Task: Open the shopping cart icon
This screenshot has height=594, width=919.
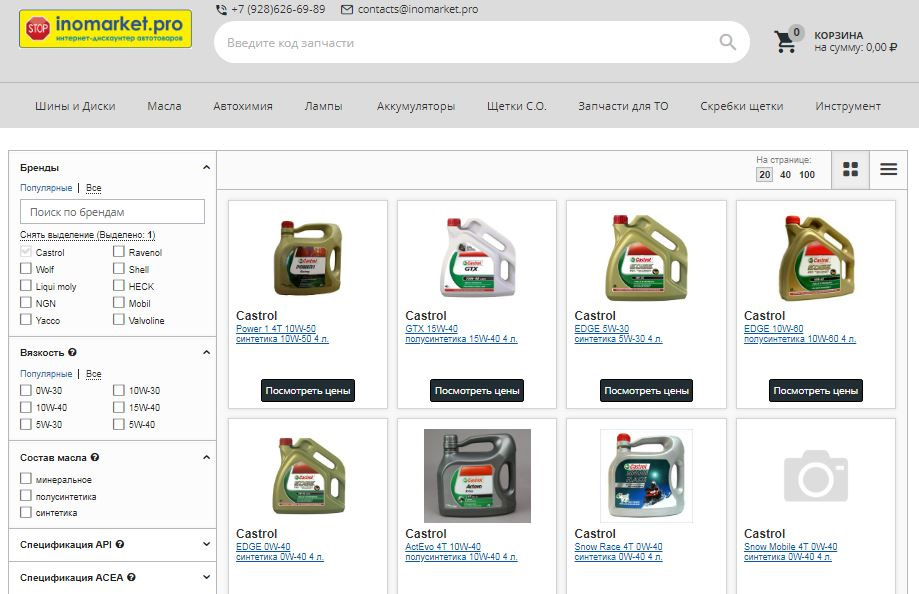Action: click(785, 42)
